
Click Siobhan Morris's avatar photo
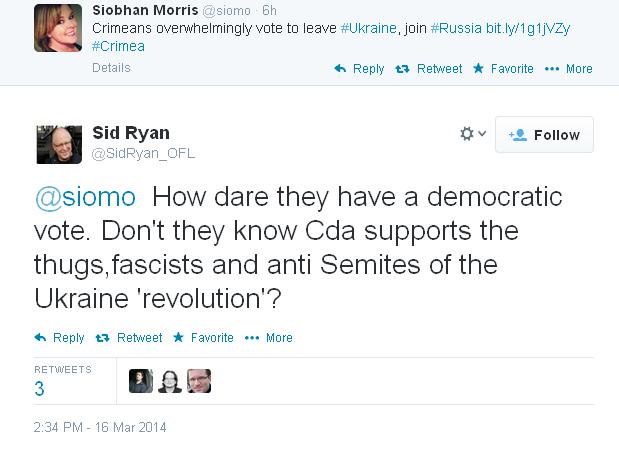tap(58, 28)
